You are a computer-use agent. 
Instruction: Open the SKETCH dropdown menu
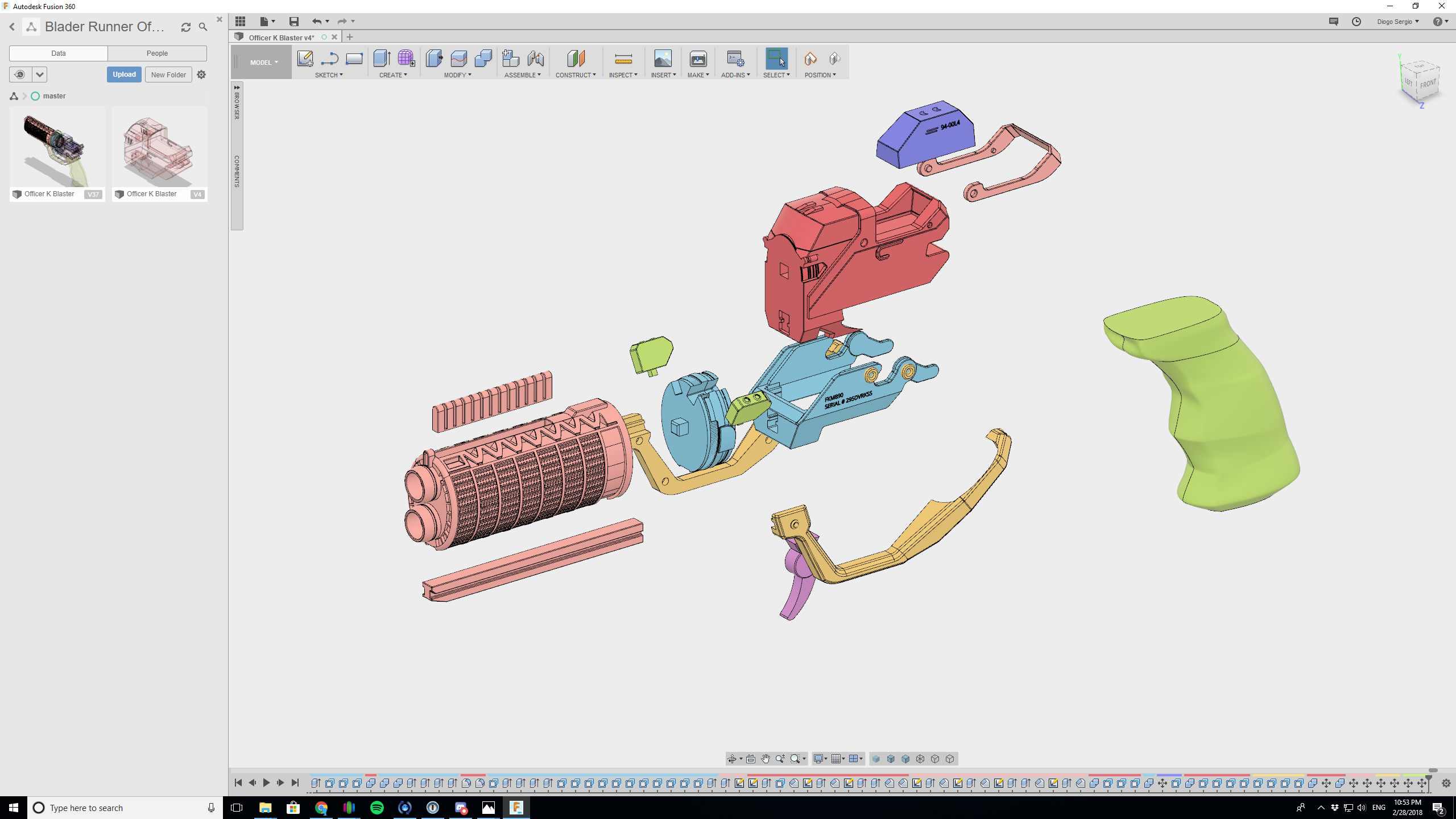tap(329, 75)
